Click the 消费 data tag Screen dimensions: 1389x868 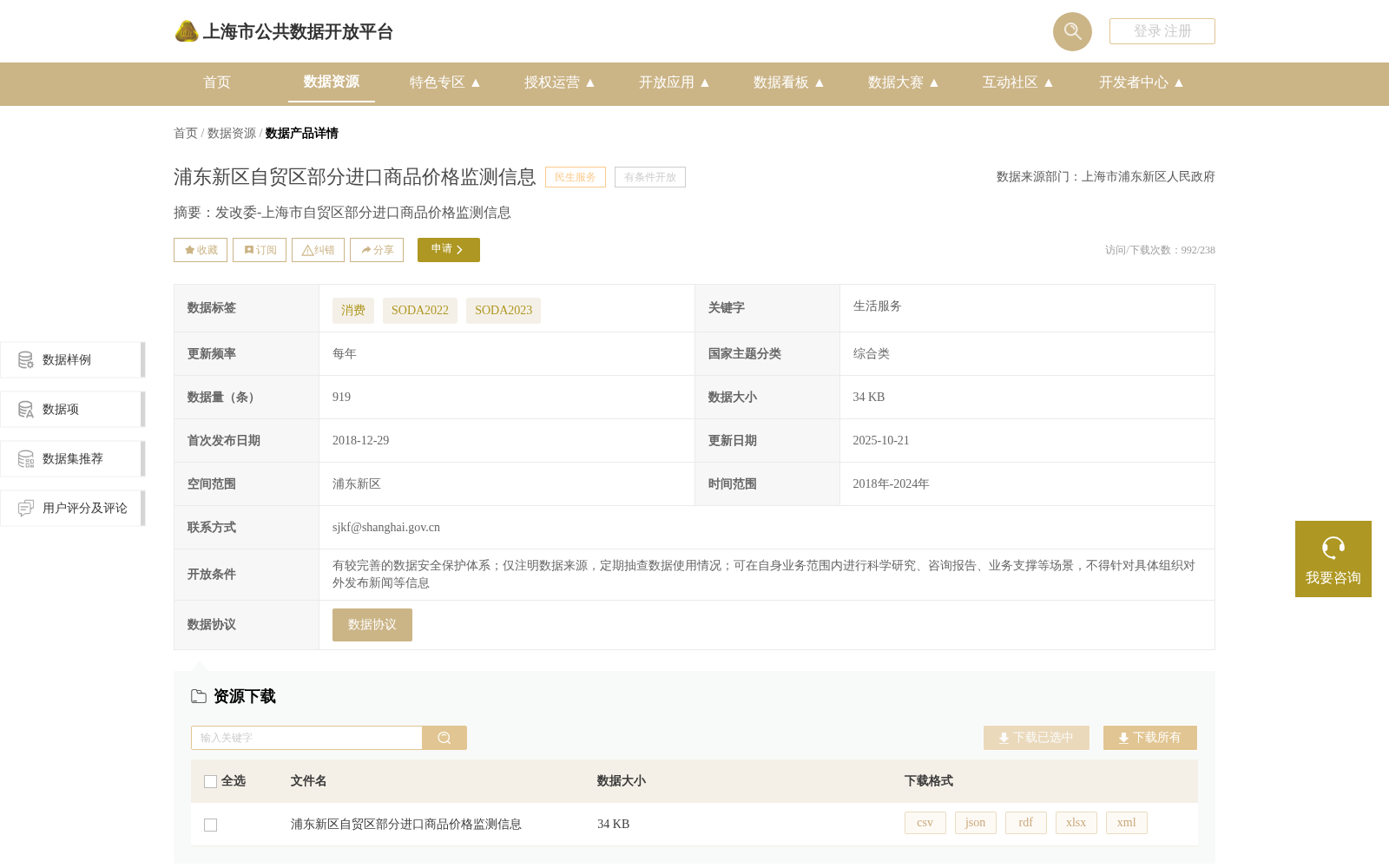pos(353,311)
